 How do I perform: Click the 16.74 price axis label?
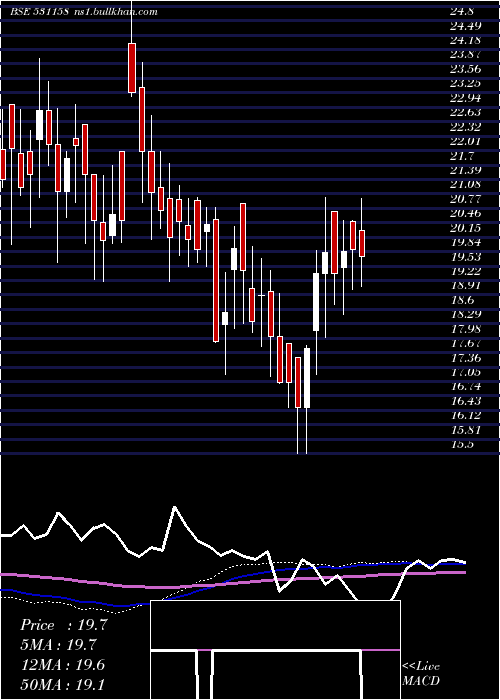(465, 387)
